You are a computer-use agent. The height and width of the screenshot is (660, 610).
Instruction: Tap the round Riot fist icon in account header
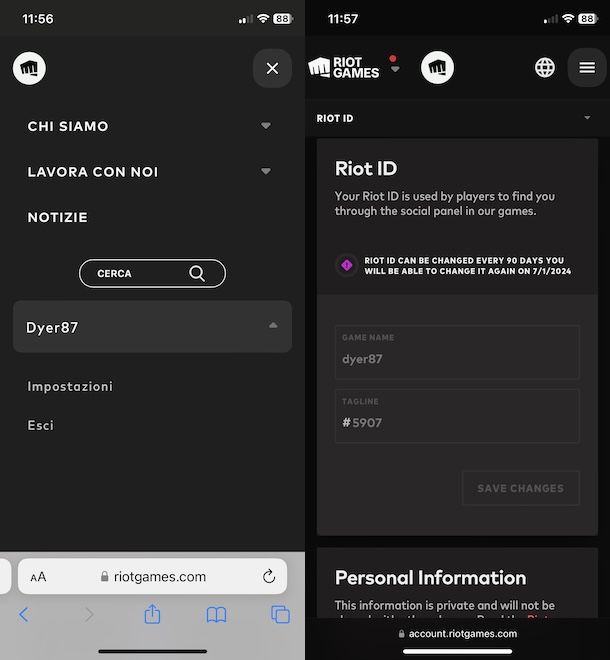437,68
